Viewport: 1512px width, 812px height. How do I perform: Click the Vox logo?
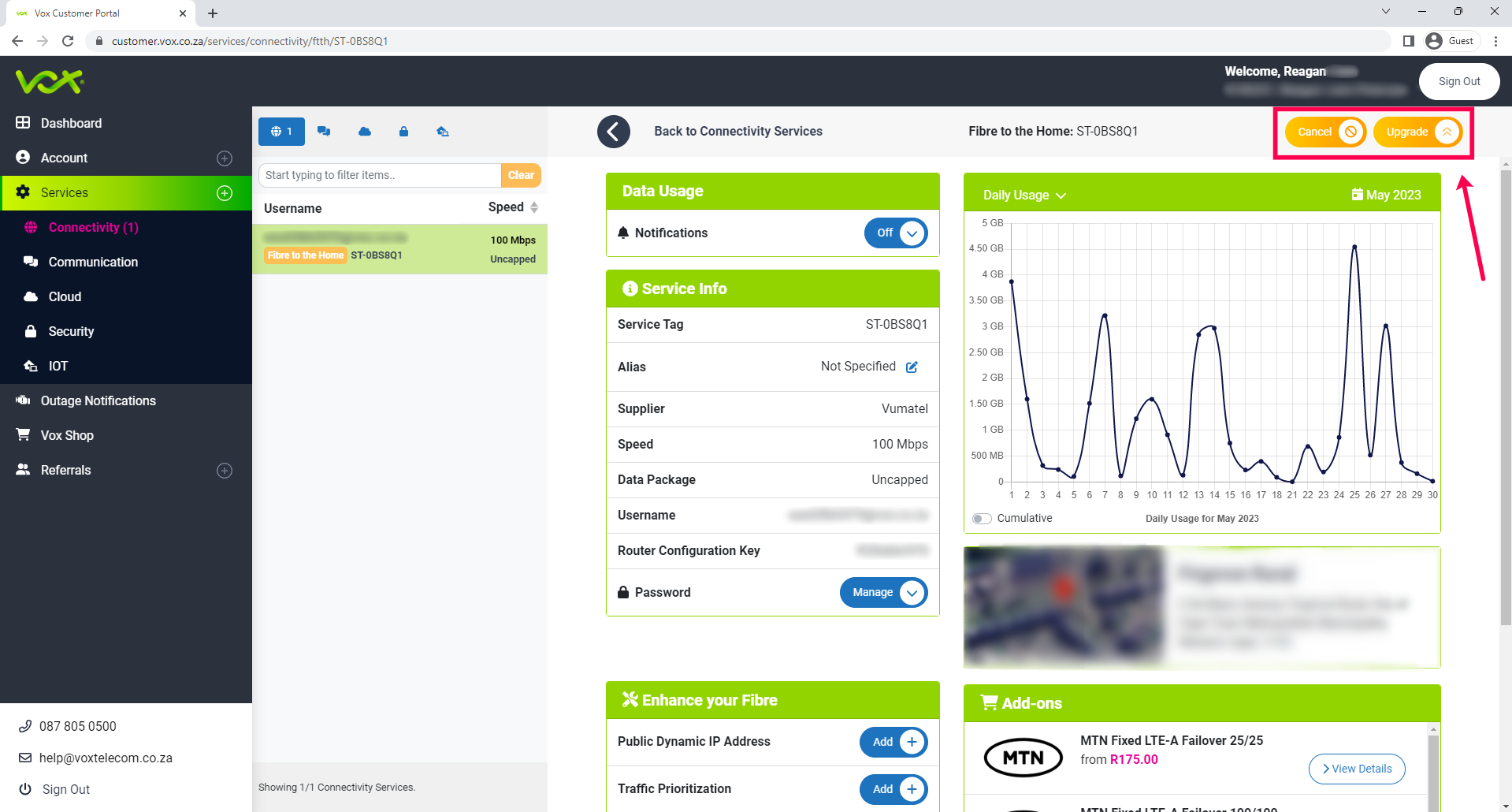pyautogui.click(x=50, y=80)
